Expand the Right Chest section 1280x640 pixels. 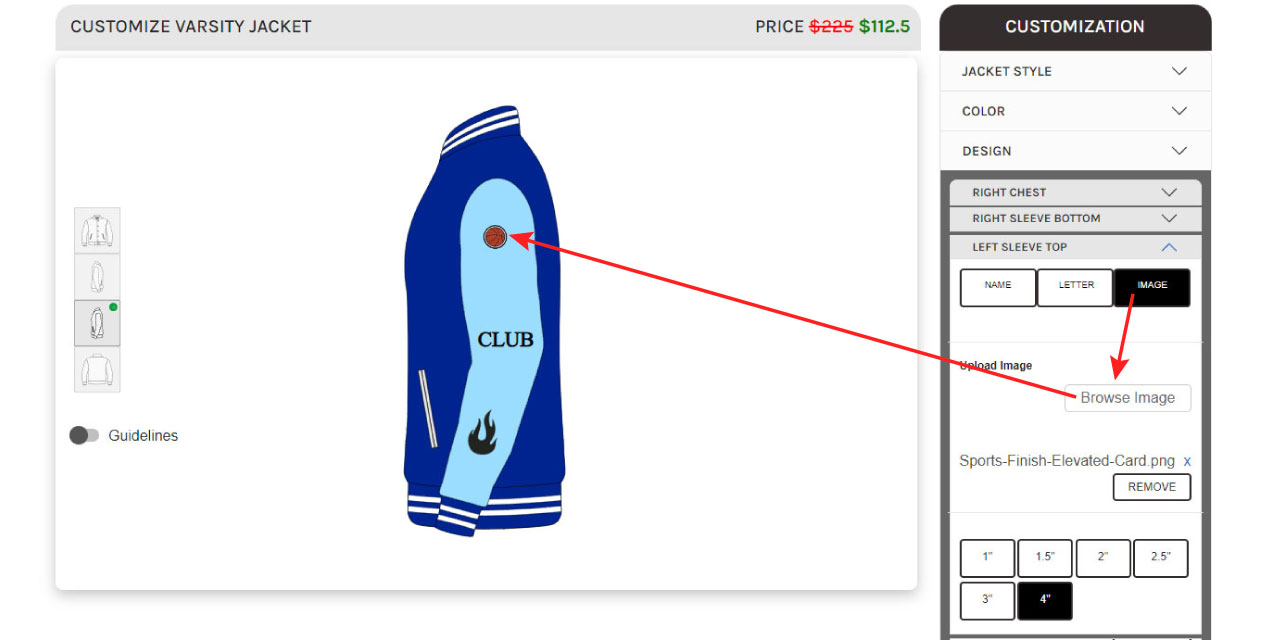point(1075,192)
